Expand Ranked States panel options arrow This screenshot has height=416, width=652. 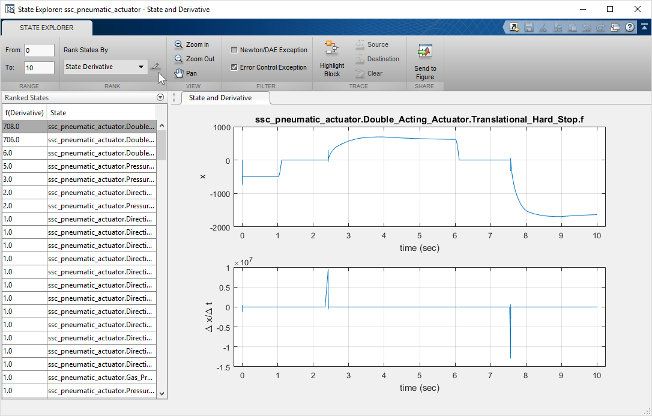click(x=161, y=98)
